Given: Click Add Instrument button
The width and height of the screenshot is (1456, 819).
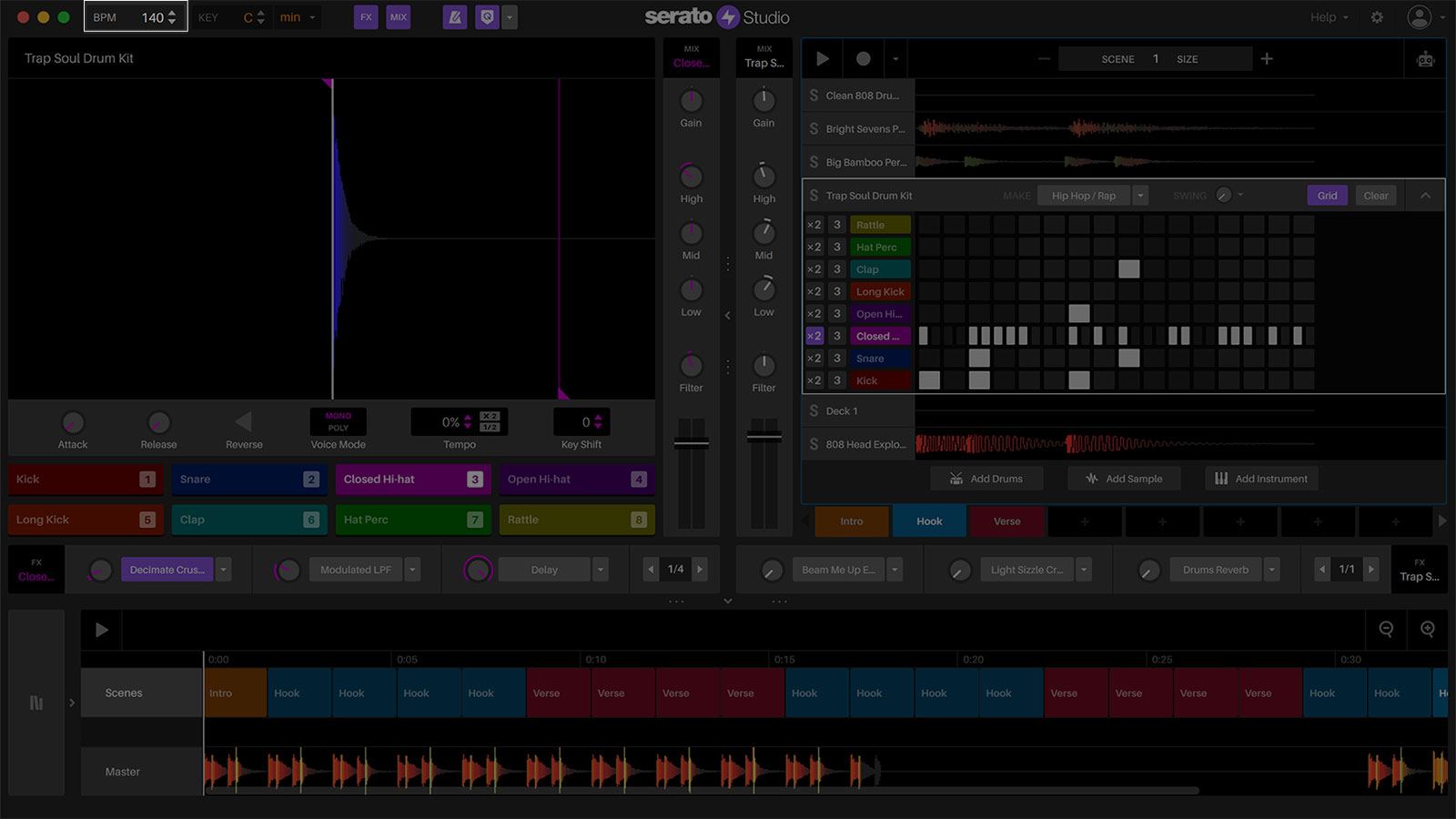Looking at the screenshot, I should point(1261,479).
